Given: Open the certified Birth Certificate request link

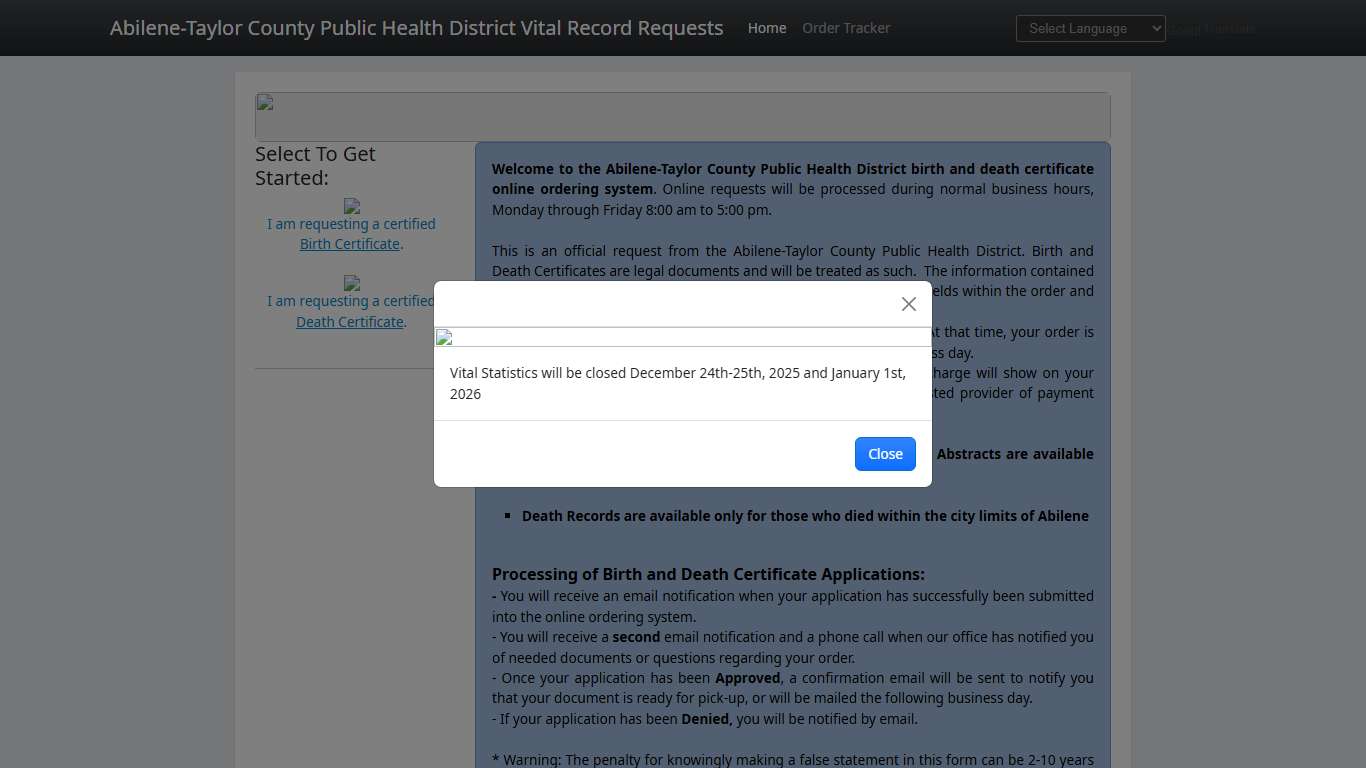Looking at the screenshot, I should [x=349, y=243].
